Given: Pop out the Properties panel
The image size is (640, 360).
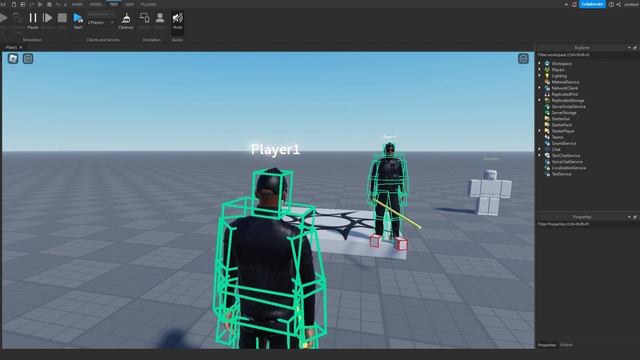Looking at the screenshot, I should tap(635, 217).
